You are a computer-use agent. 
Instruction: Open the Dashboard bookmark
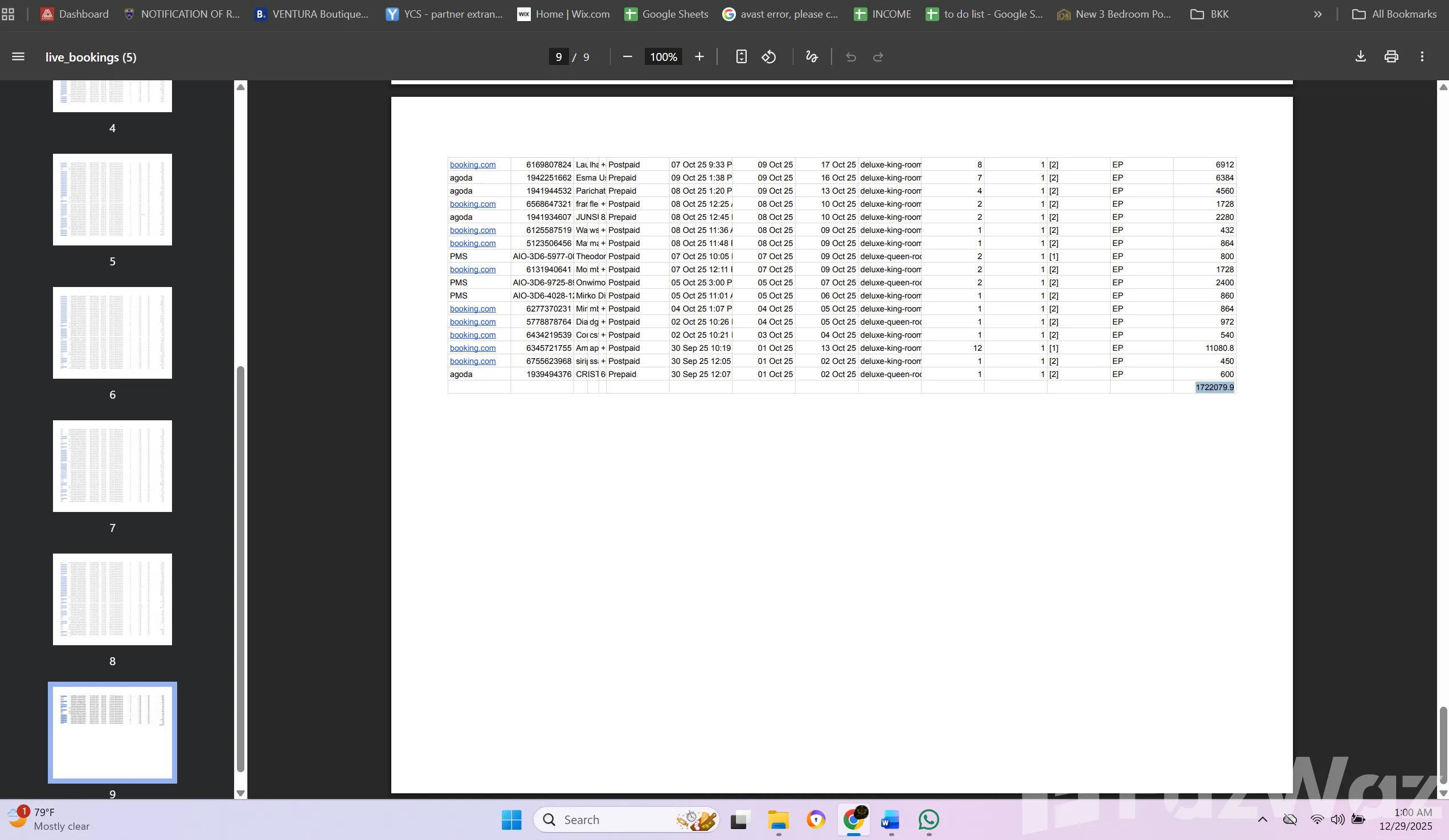click(x=74, y=14)
